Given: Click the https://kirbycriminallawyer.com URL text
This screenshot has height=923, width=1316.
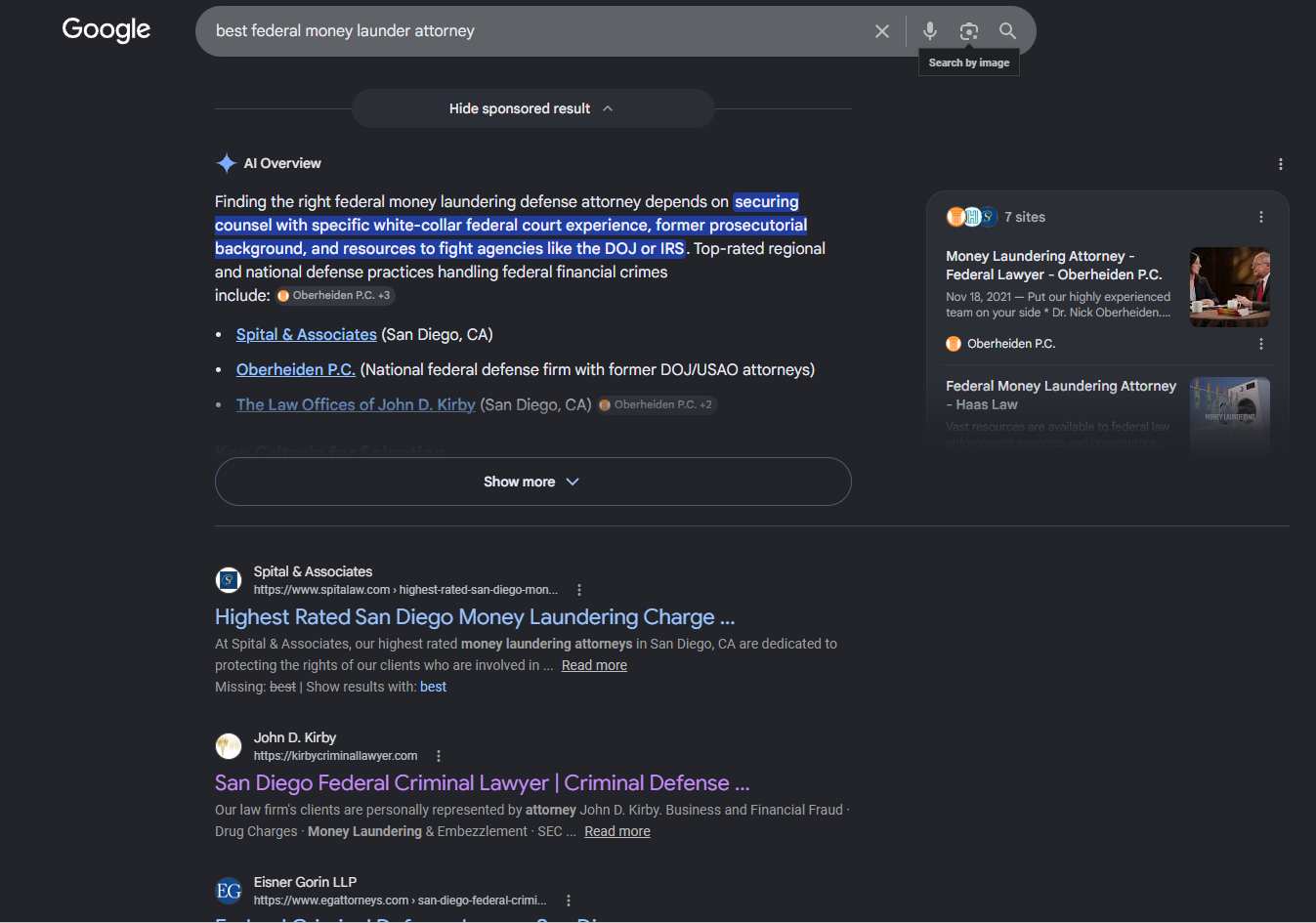Looking at the screenshot, I should tap(335, 756).
